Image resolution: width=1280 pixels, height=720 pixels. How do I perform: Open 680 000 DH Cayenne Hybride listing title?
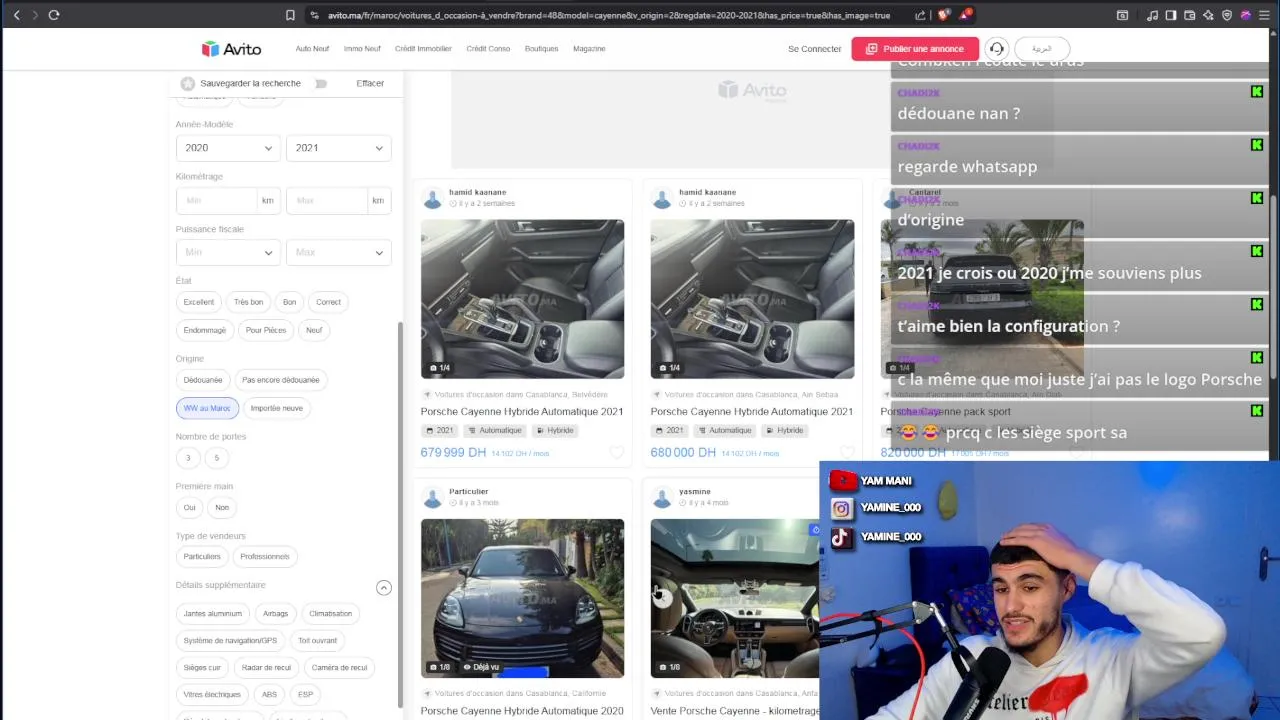pos(751,412)
